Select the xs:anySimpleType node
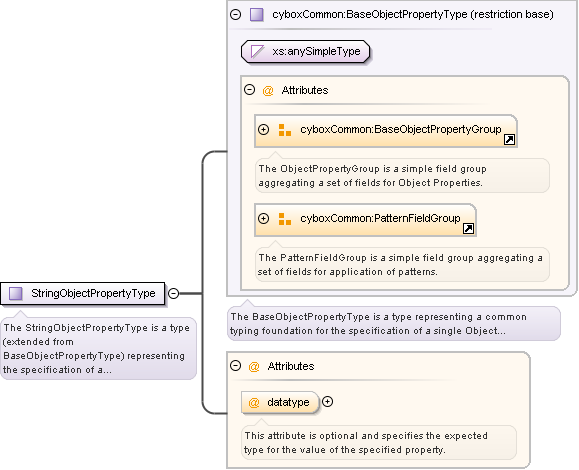 pos(305,51)
